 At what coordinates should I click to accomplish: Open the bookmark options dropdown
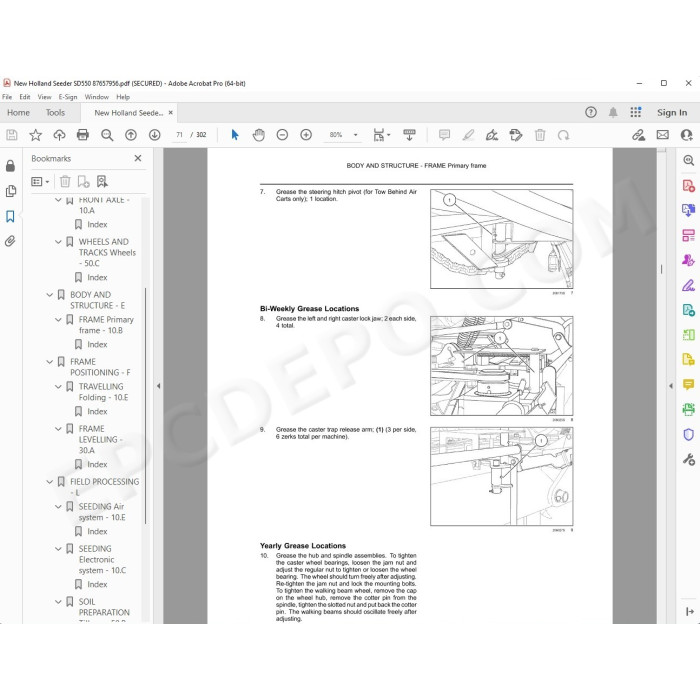pyautogui.click(x=40, y=182)
